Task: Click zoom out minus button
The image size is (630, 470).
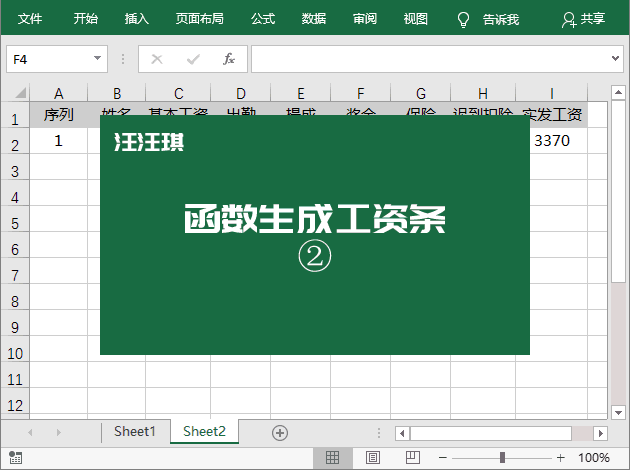Action: pyautogui.click(x=443, y=458)
